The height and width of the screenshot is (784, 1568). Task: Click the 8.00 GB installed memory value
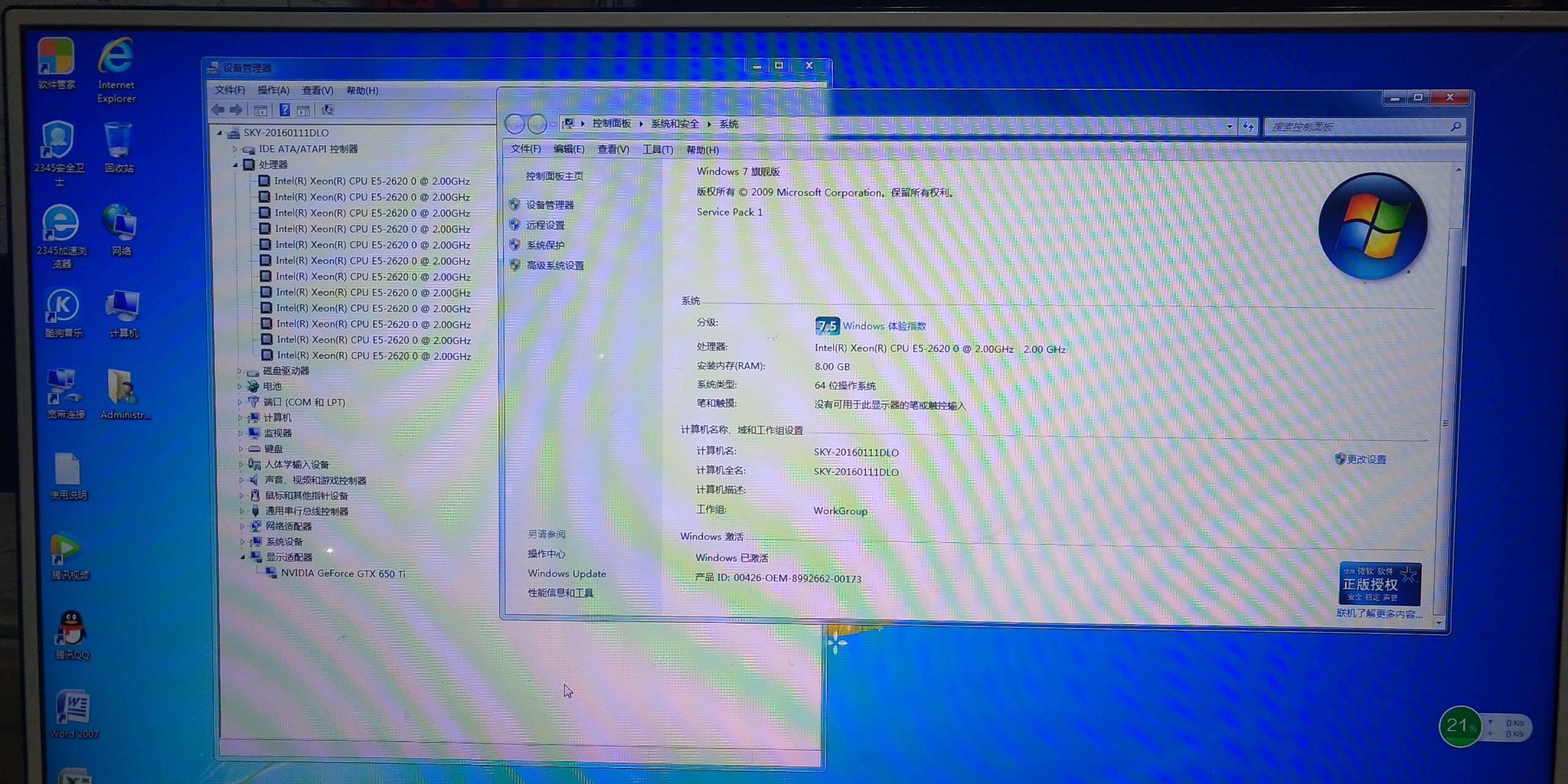pos(832,367)
